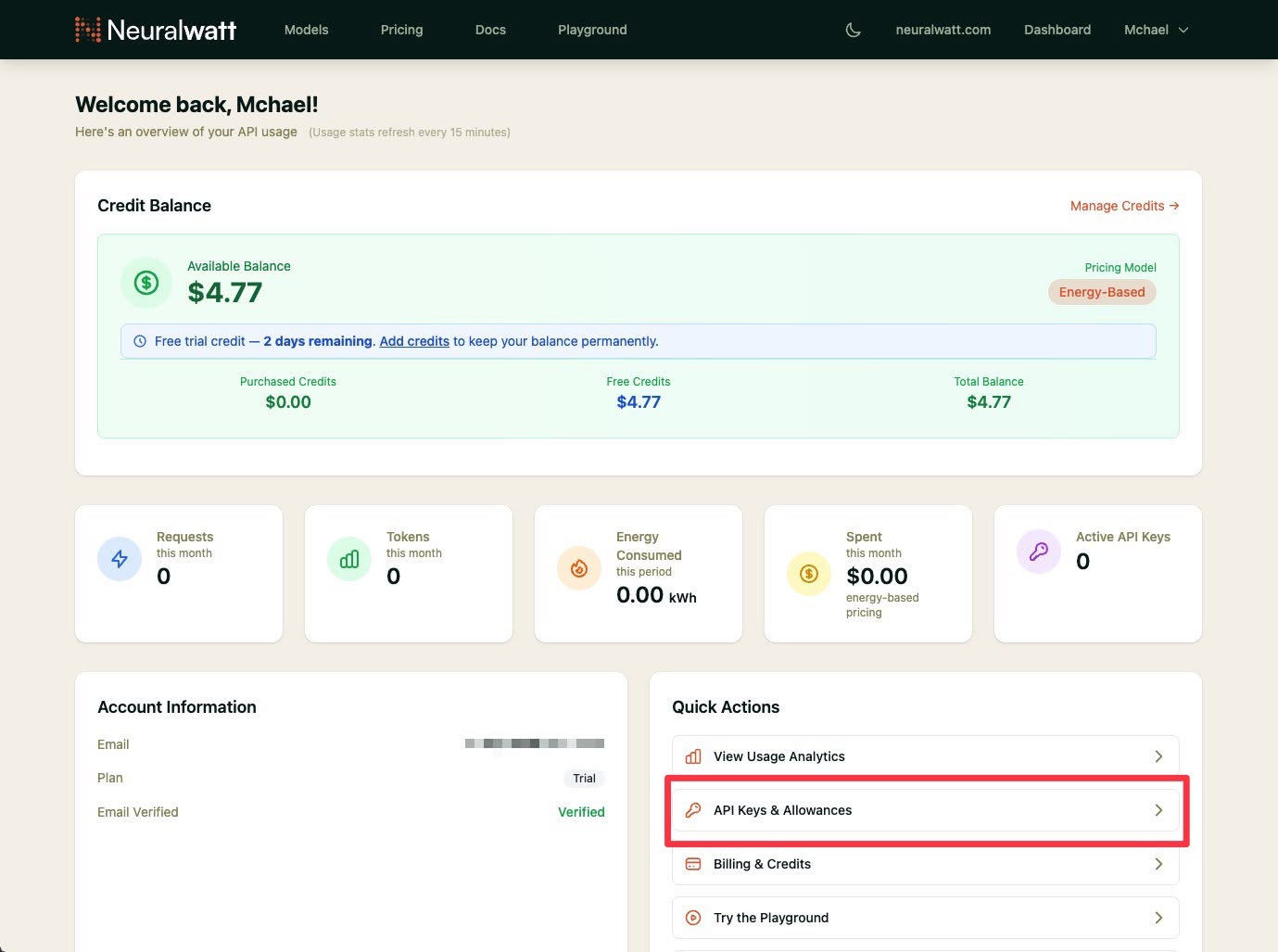Expand the Mchael account dropdown
Screen dimensions: 1278x952
[1156, 30]
